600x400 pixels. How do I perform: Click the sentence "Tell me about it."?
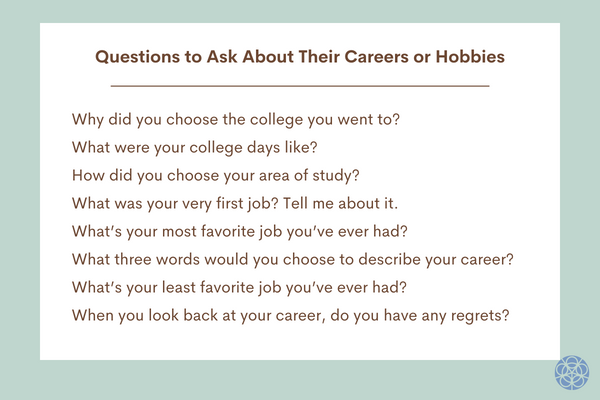[354, 204]
